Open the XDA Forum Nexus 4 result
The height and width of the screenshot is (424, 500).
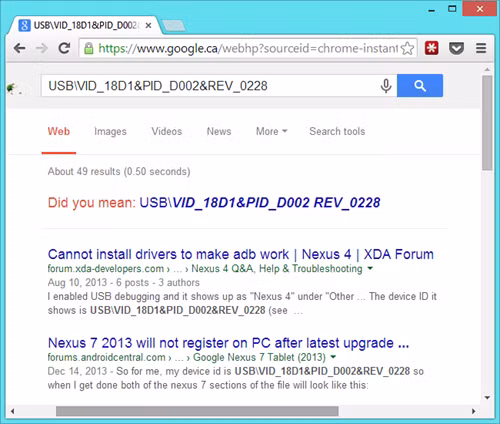[x=241, y=254]
